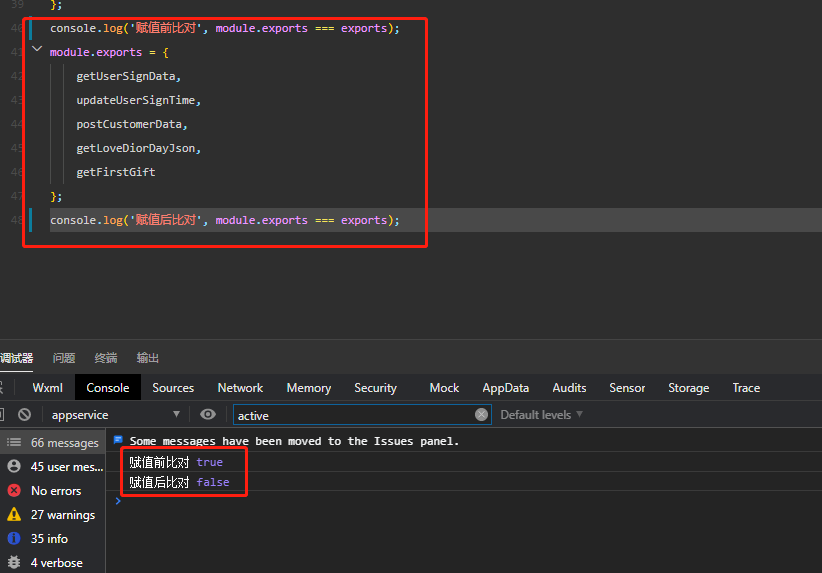Open the Sources tab
Viewport: 822px width, 573px height.
[173, 388]
